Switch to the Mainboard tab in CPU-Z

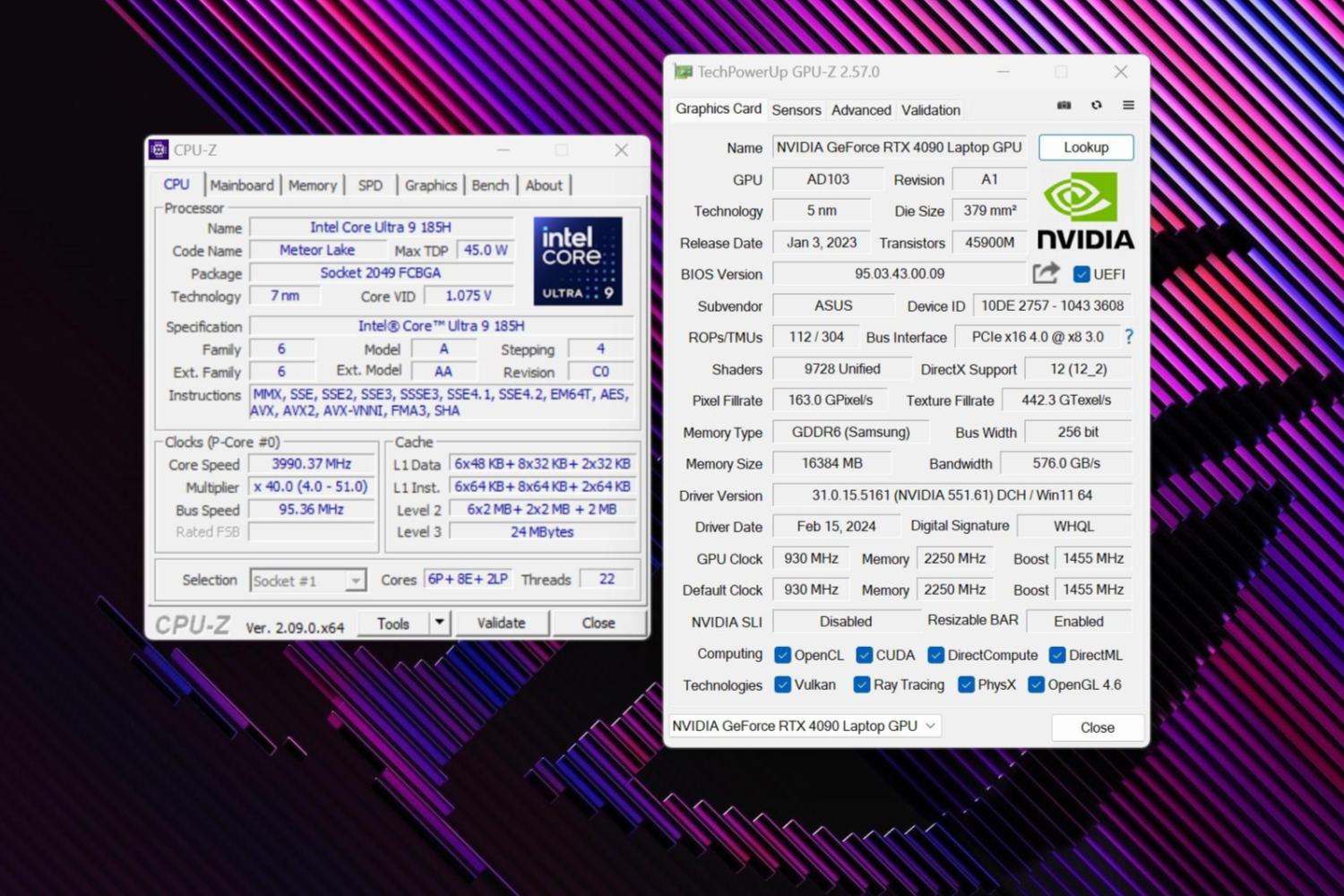pyautogui.click(x=242, y=185)
